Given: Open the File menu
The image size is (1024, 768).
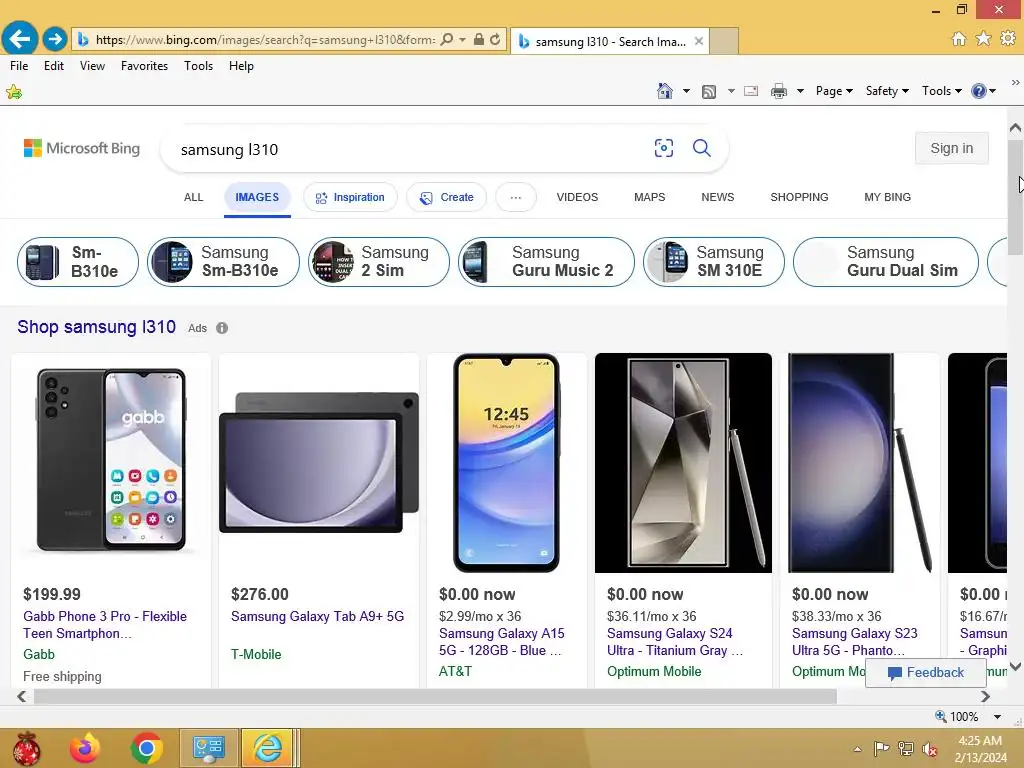Looking at the screenshot, I should click(x=19, y=66).
